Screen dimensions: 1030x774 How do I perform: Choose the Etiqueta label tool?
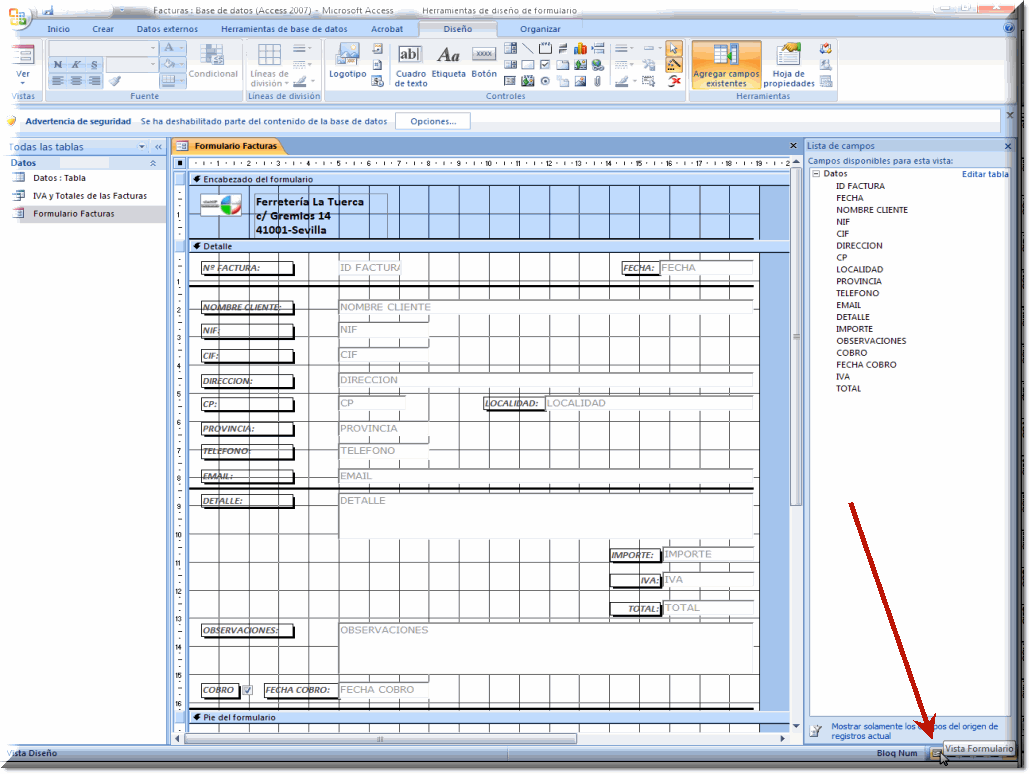coord(449,62)
